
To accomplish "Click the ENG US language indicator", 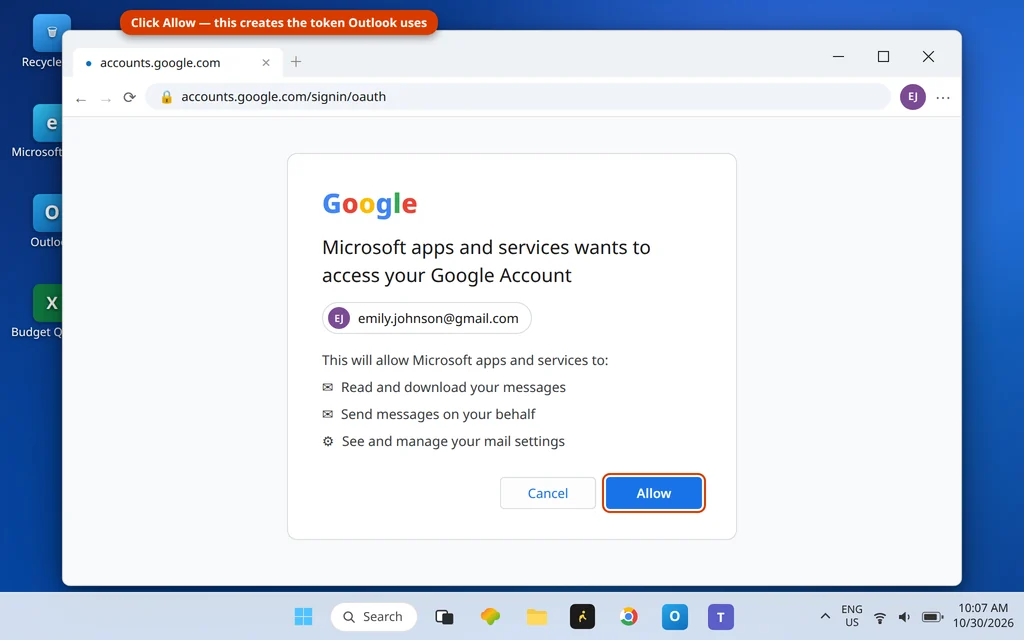I will click(852, 616).
